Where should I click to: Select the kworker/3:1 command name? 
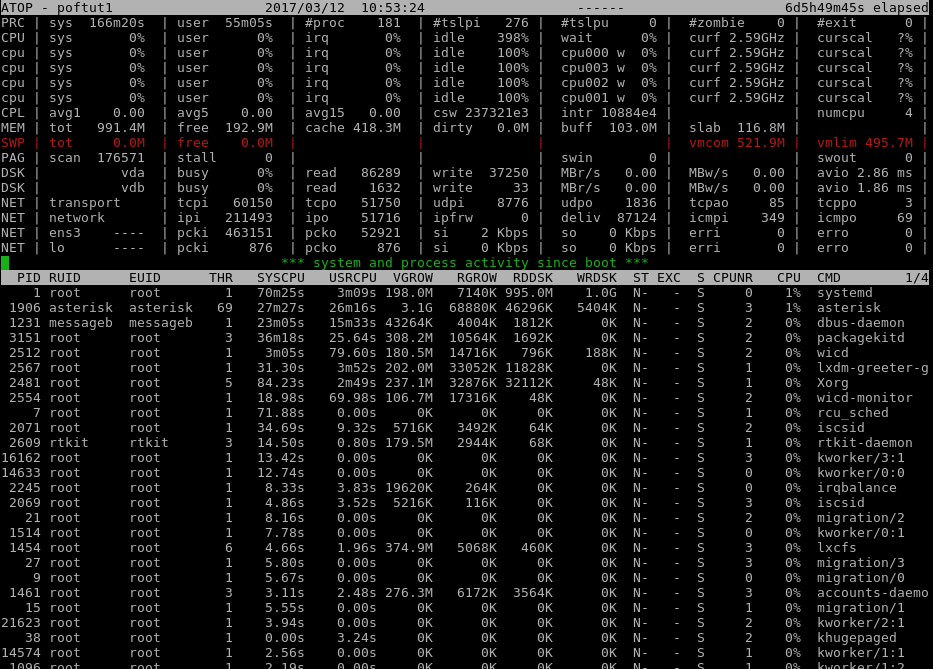pos(861,458)
